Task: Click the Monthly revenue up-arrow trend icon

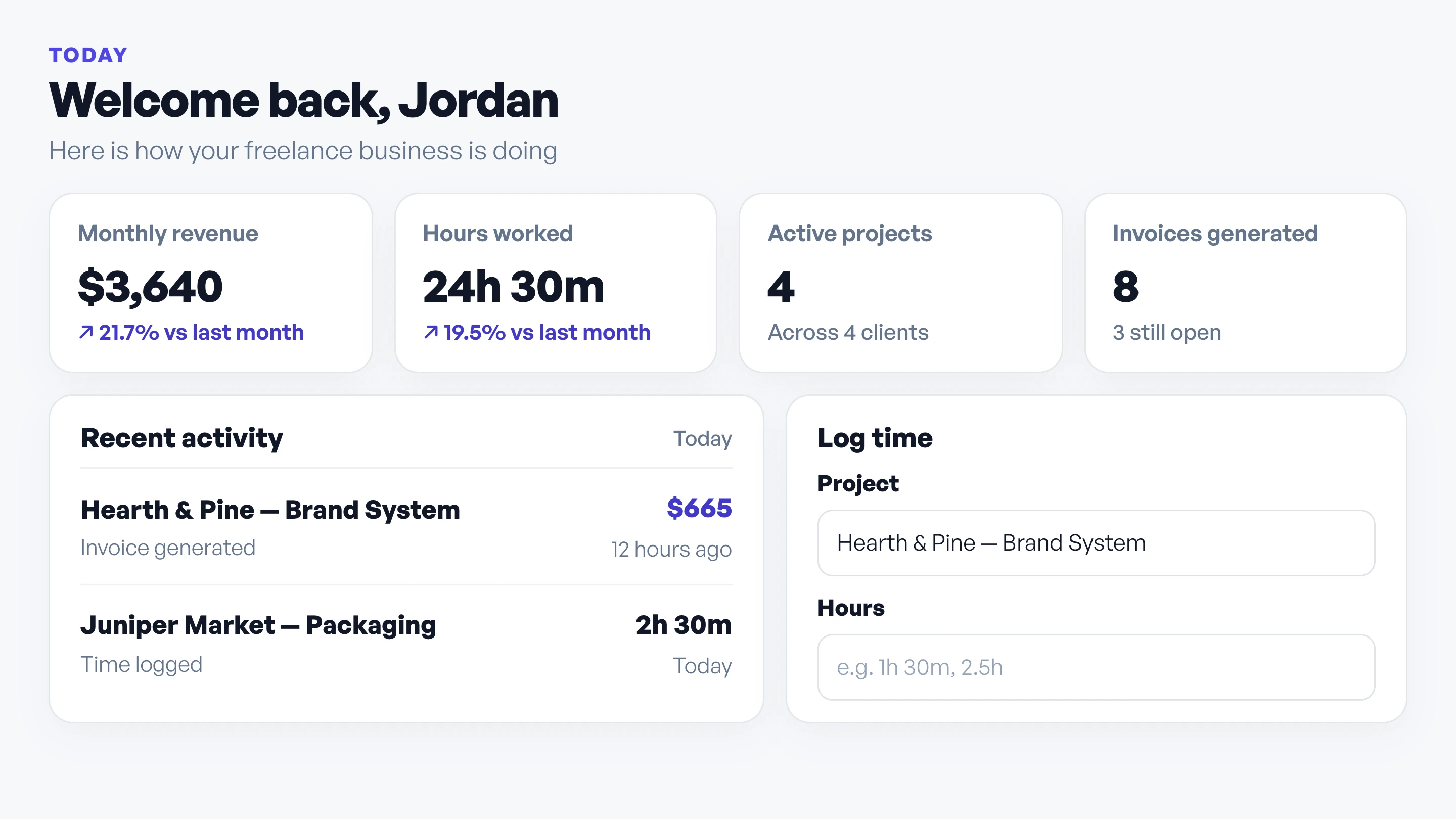Action: (x=86, y=332)
